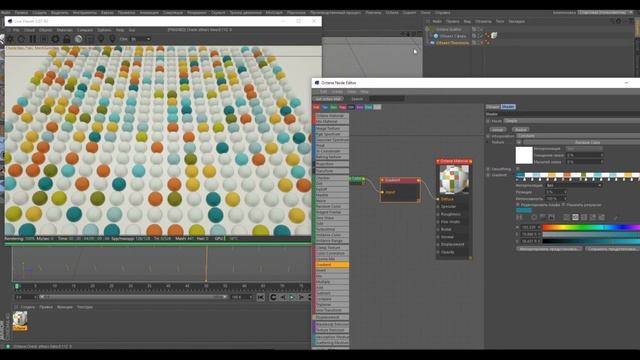The width and height of the screenshot is (640, 360).
Task: Filter node list by blue Tex button
Action: click(x=325, y=107)
